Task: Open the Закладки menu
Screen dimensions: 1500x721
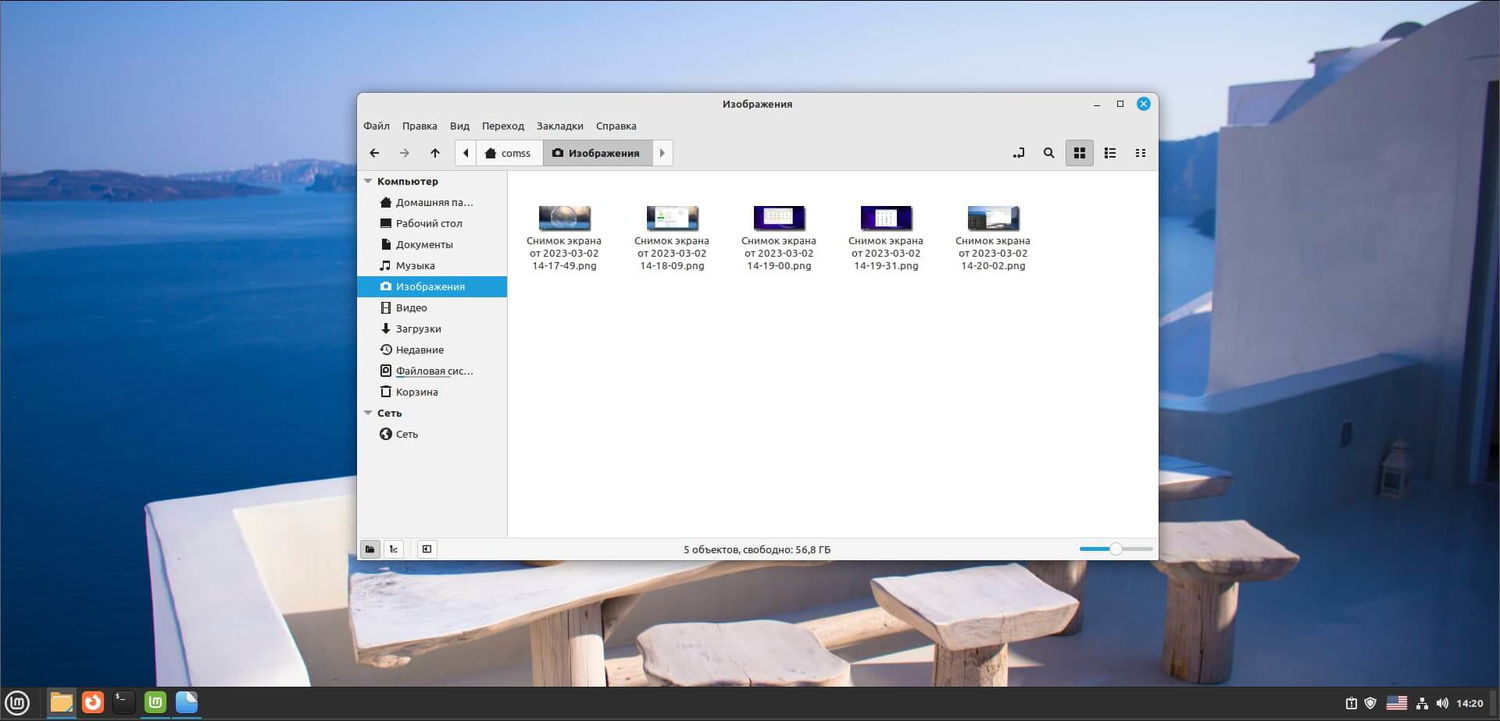Action: (559, 126)
